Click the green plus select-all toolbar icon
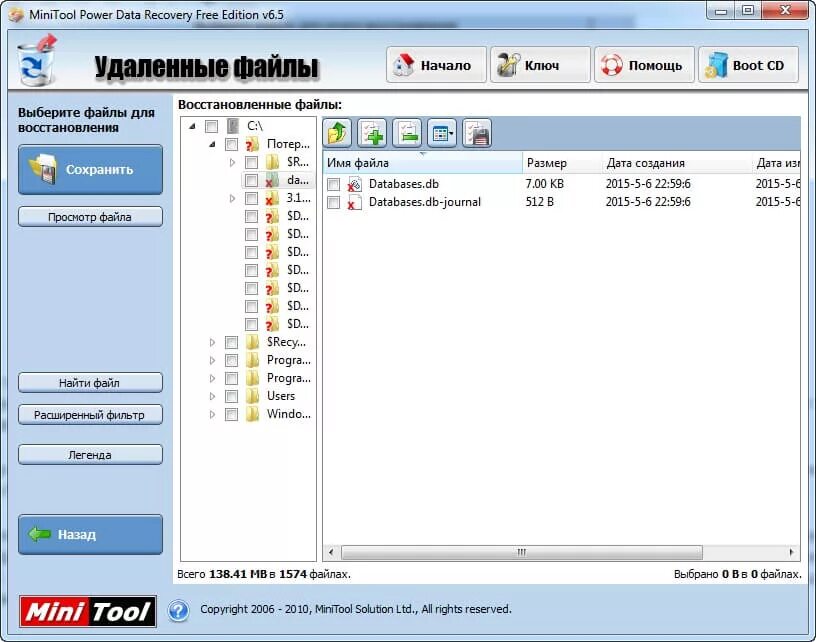This screenshot has height=642, width=816. coord(372,133)
